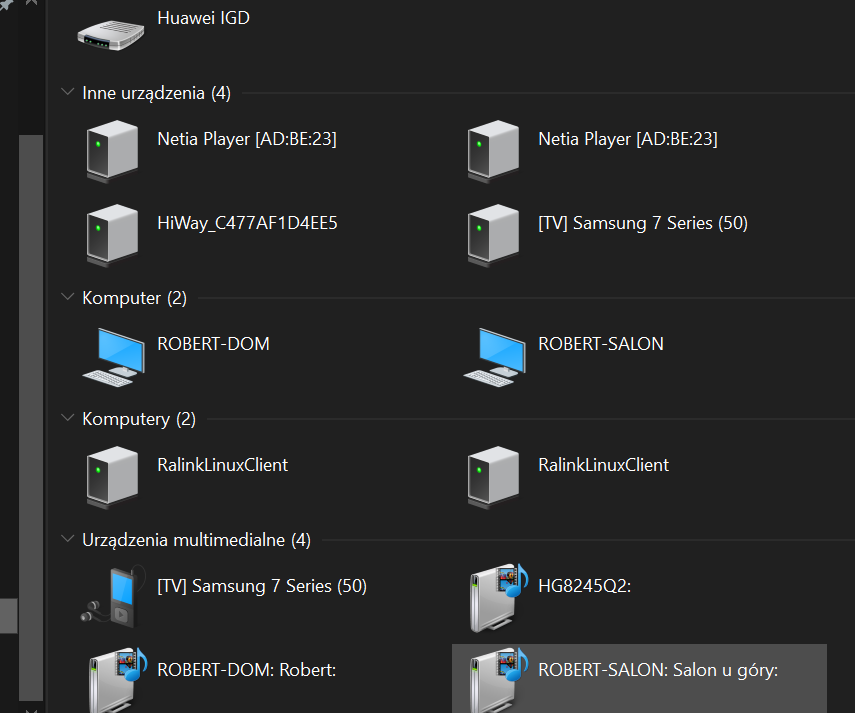This screenshot has height=713, width=855.
Task: Collapse the Urządzenia multimedialne group chevron
Action: point(68,539)
